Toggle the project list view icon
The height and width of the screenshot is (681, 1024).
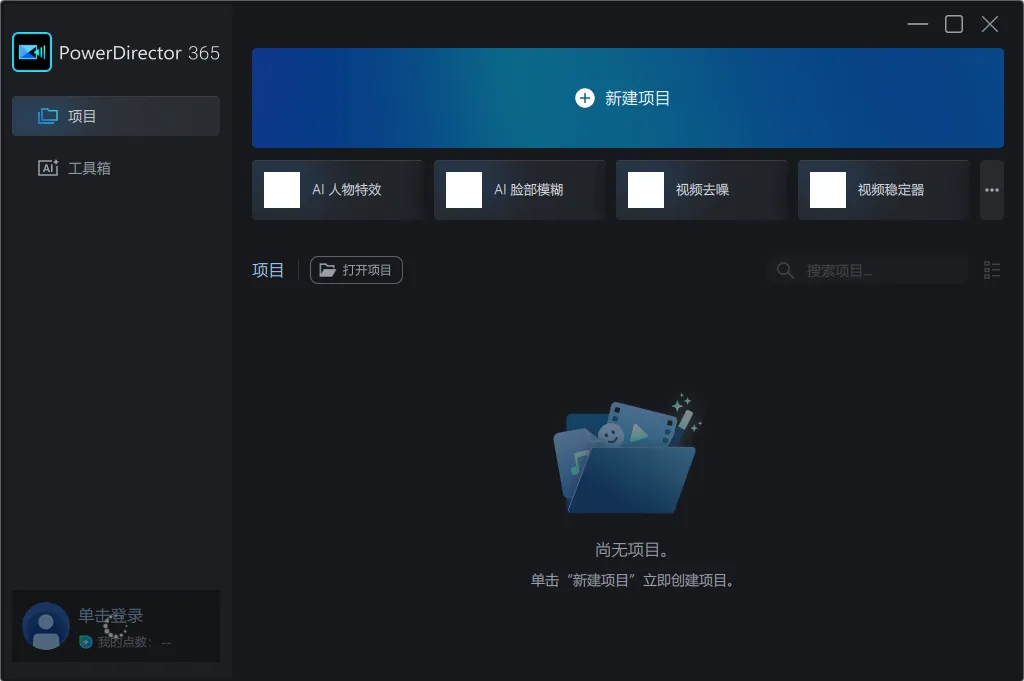(992, 270)
